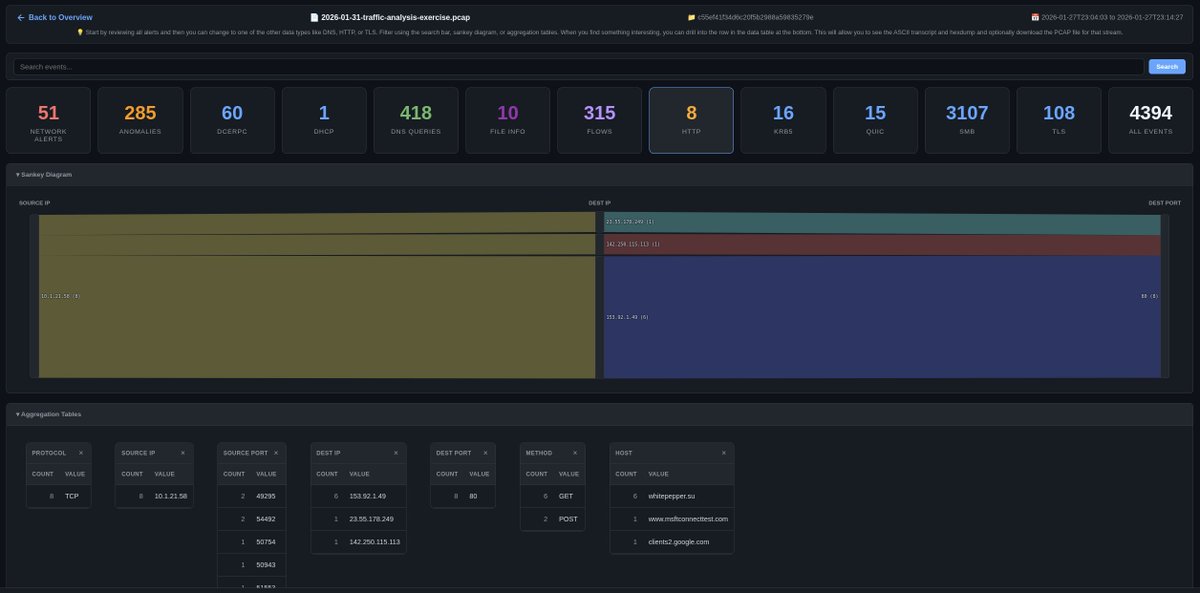Click the lightbulb tip icon

coord(80,32)
